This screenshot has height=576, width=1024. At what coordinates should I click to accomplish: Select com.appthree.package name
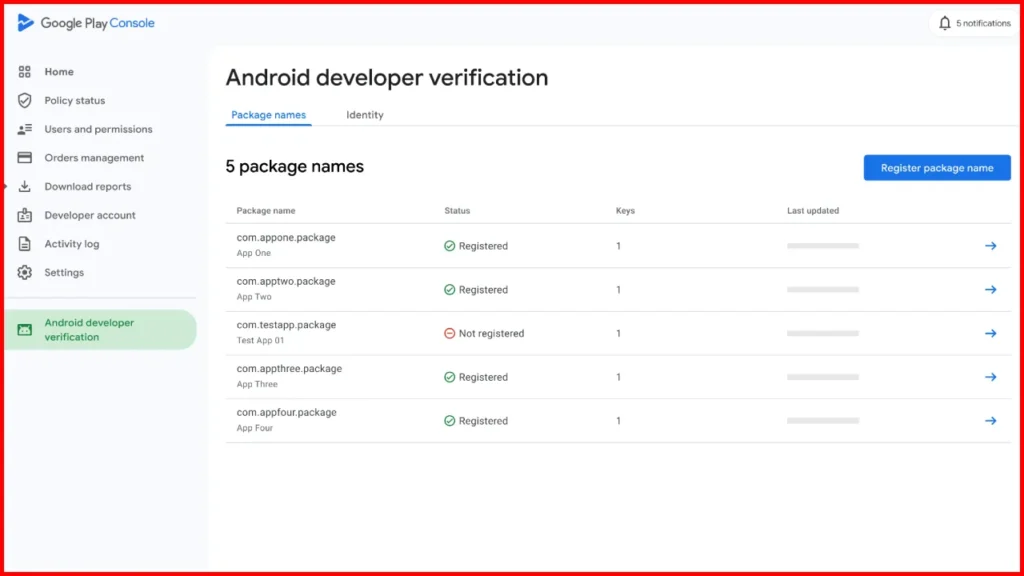click(289, 369)
